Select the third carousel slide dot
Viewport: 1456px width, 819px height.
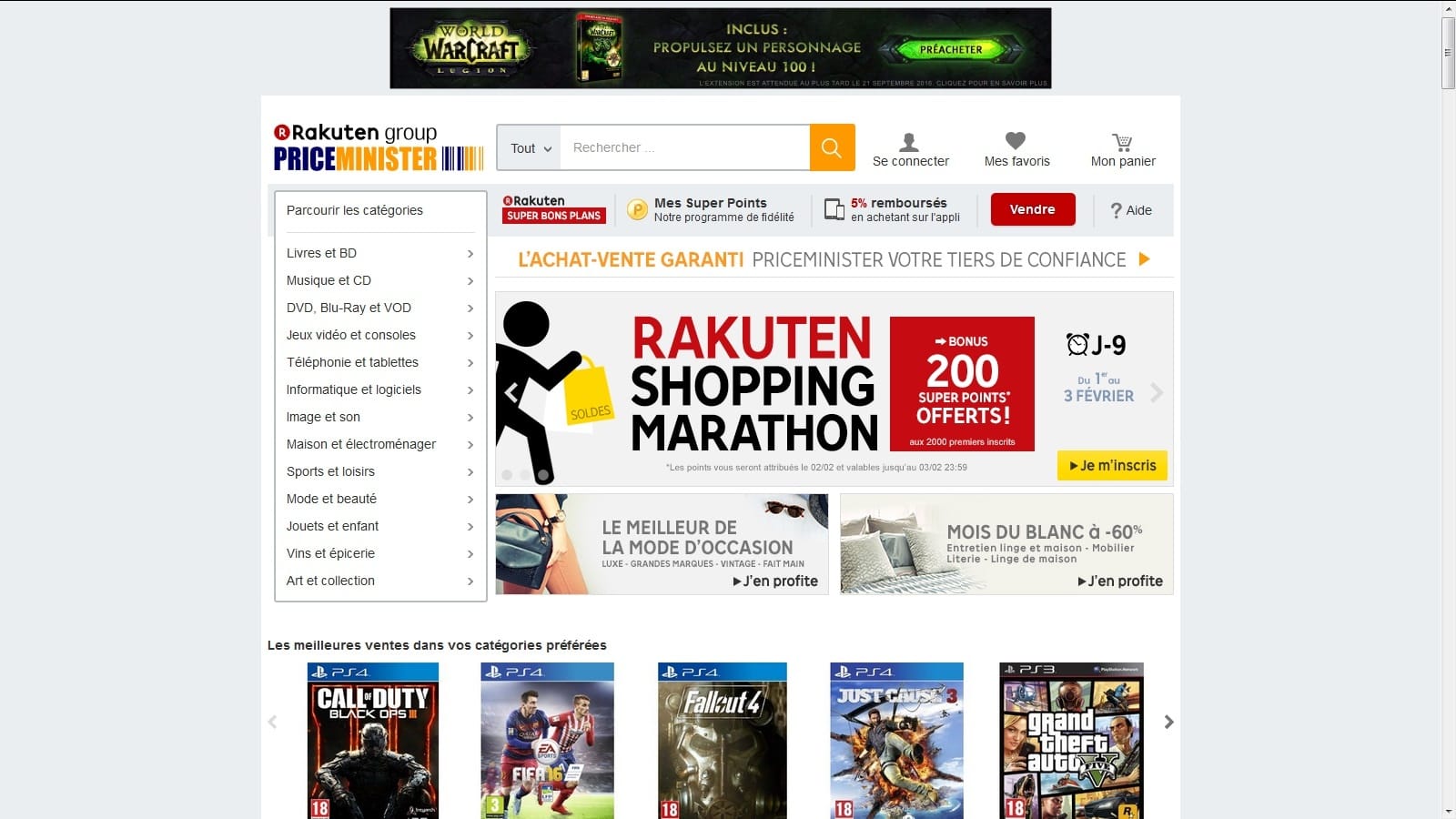pyautogui.click(x=543, y=475)
